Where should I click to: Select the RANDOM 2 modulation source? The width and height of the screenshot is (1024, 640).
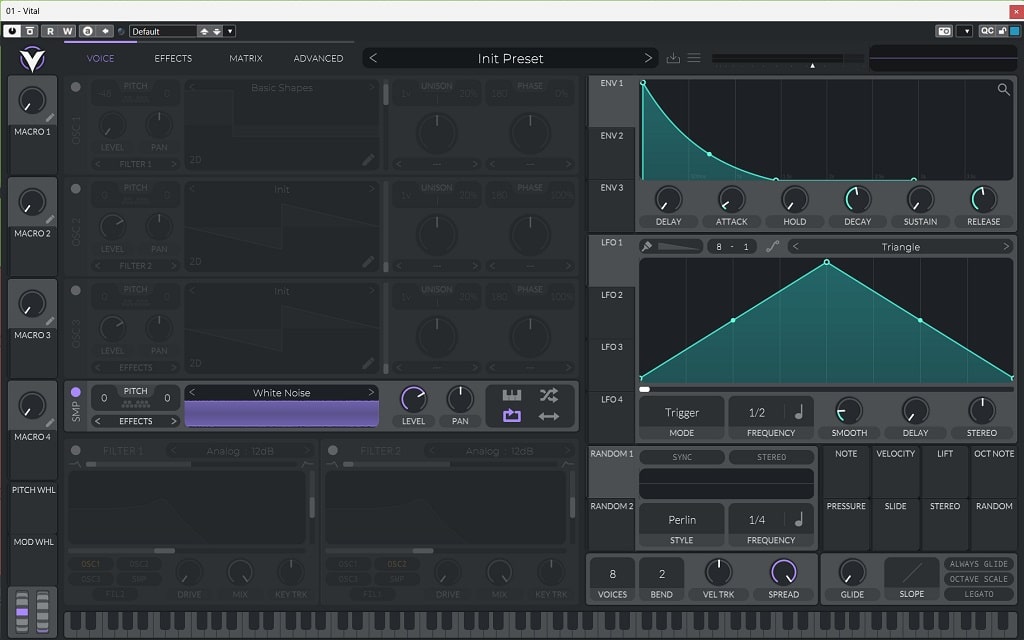click(612, 524)
